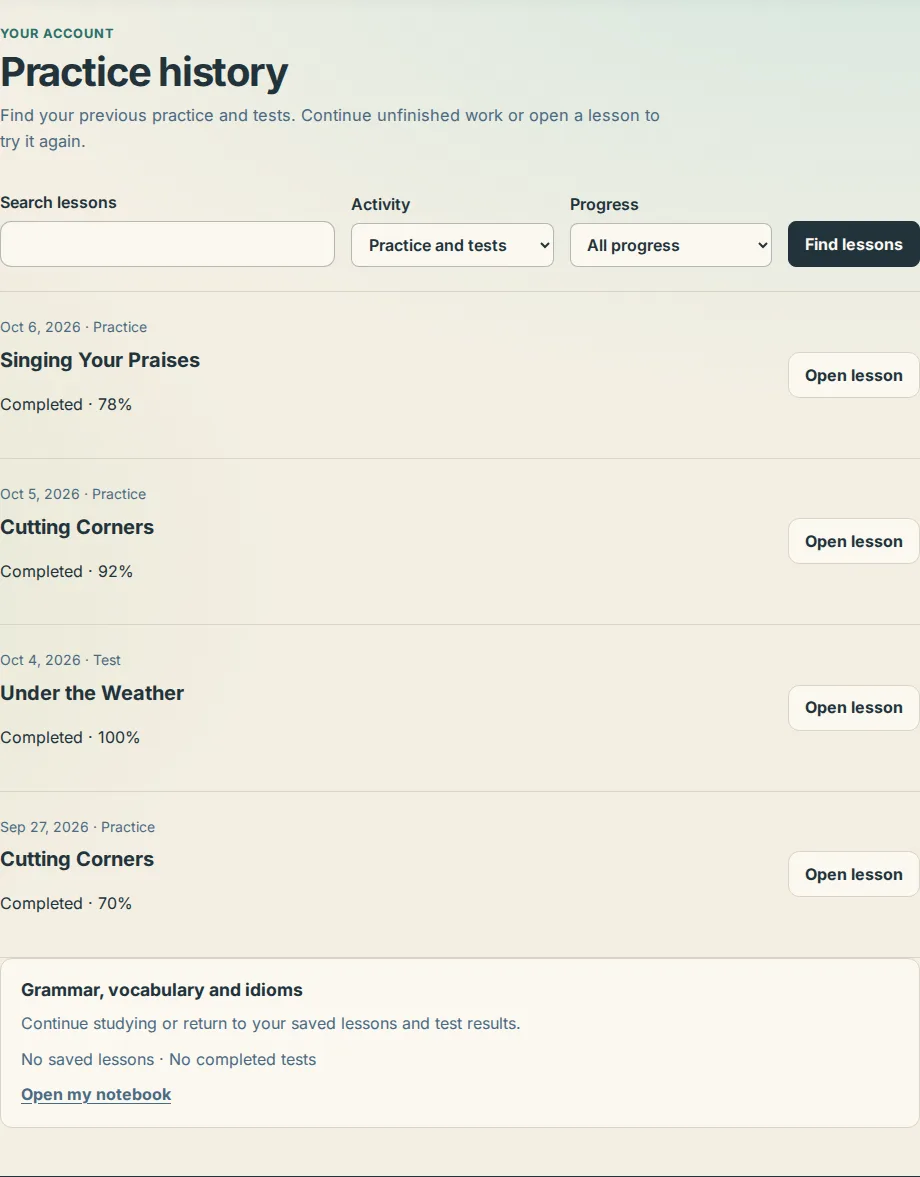The width and height of the screenshot is (920, 1177).
Task: Click the "Find your previous practice" intro paragraph
Action: 330,128
